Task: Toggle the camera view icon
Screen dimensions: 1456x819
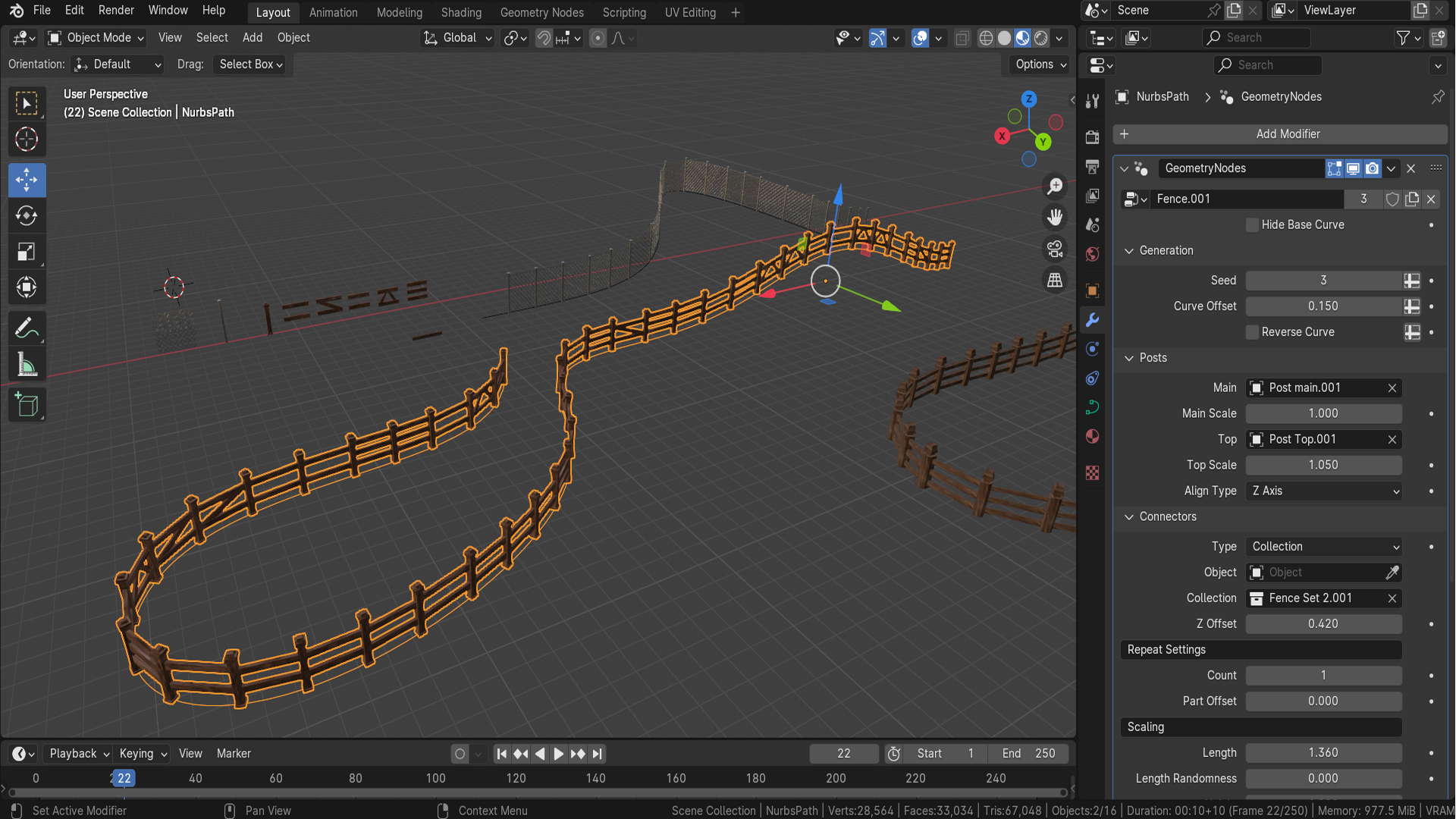Action: click(x=1055, y=249)
